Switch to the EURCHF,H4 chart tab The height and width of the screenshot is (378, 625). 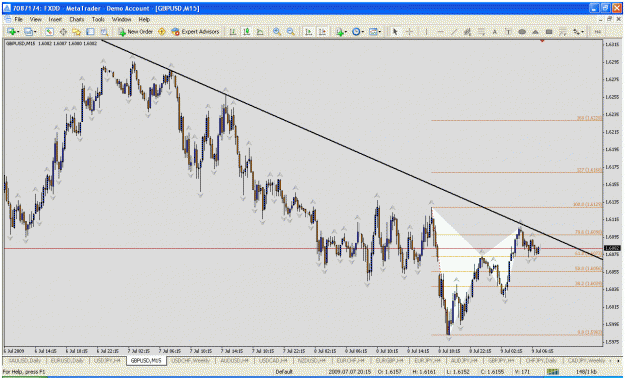(x=350, y=360)
